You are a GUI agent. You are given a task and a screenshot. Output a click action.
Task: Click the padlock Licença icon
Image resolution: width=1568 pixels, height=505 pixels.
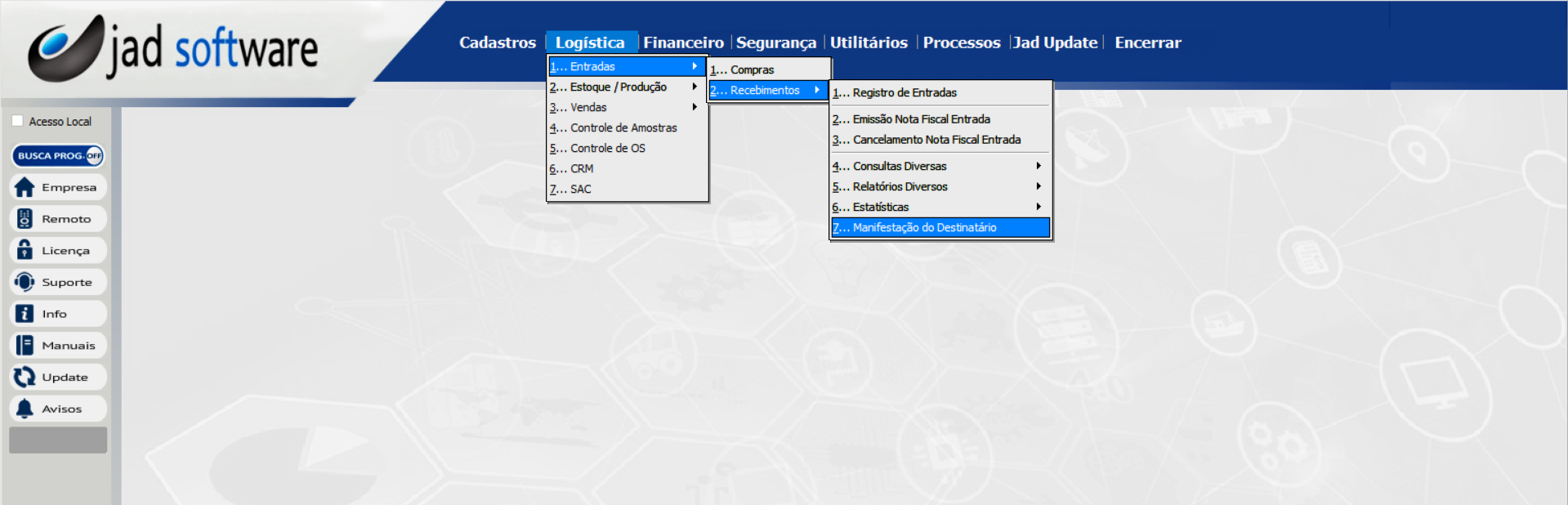(x=25, y=250)
